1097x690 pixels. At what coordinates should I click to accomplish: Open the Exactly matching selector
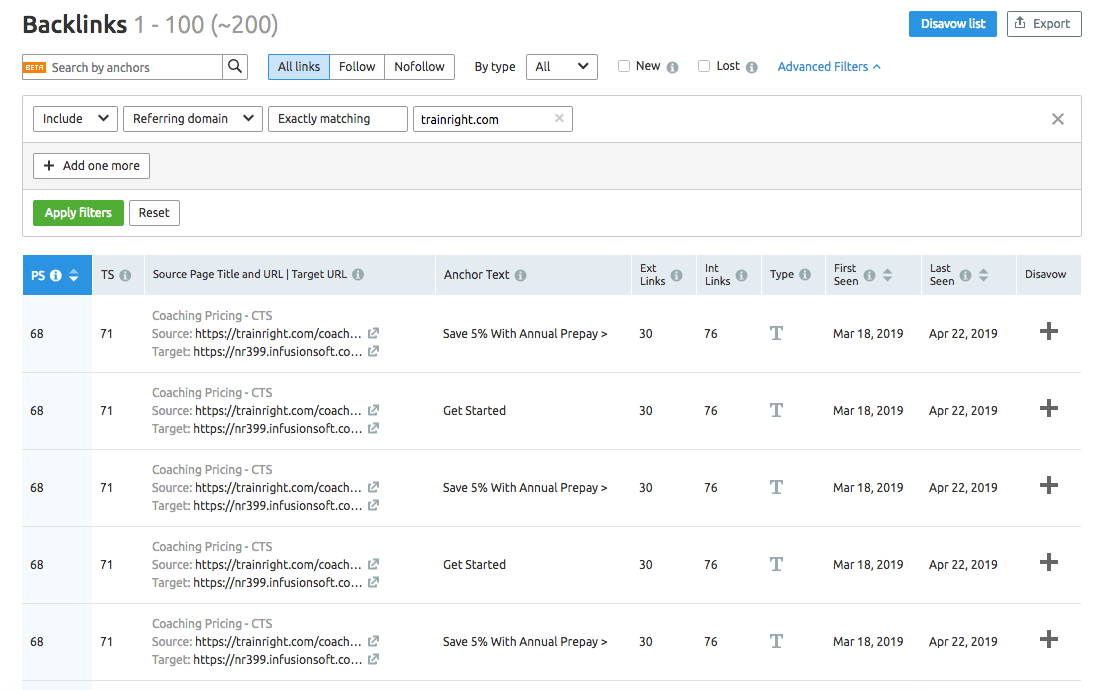click(x=338, y=118)
